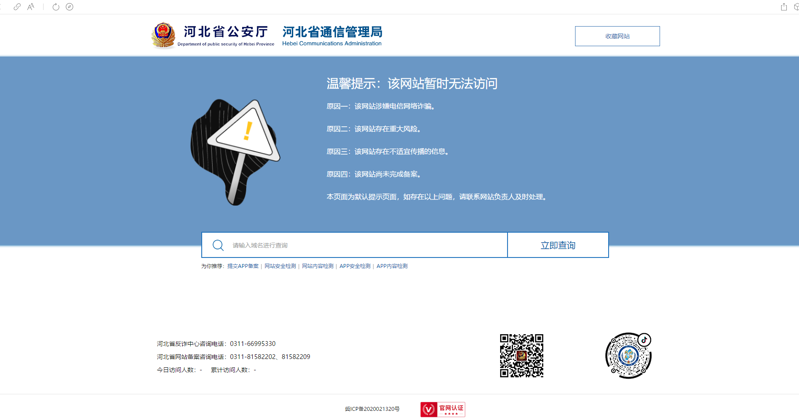This screenshot has width=799, height=420.
Task: Click the read-aloud text icon in toolbar
Action: point(31,7)
